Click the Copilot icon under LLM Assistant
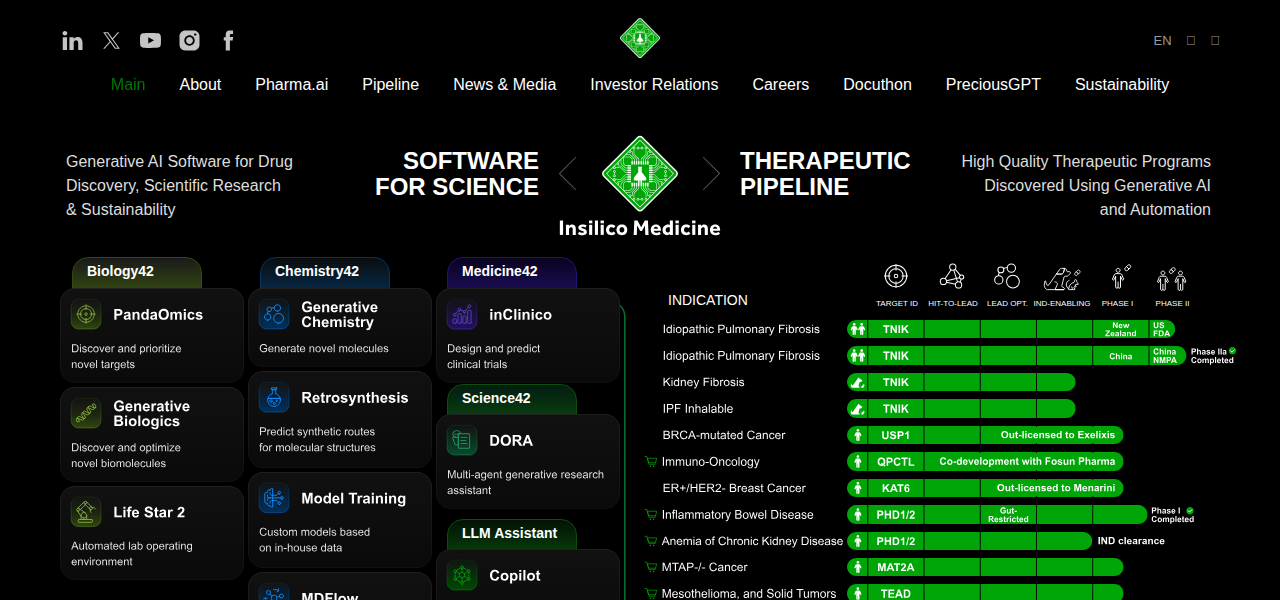The image size is (1280, 600). tap(461, 576)
